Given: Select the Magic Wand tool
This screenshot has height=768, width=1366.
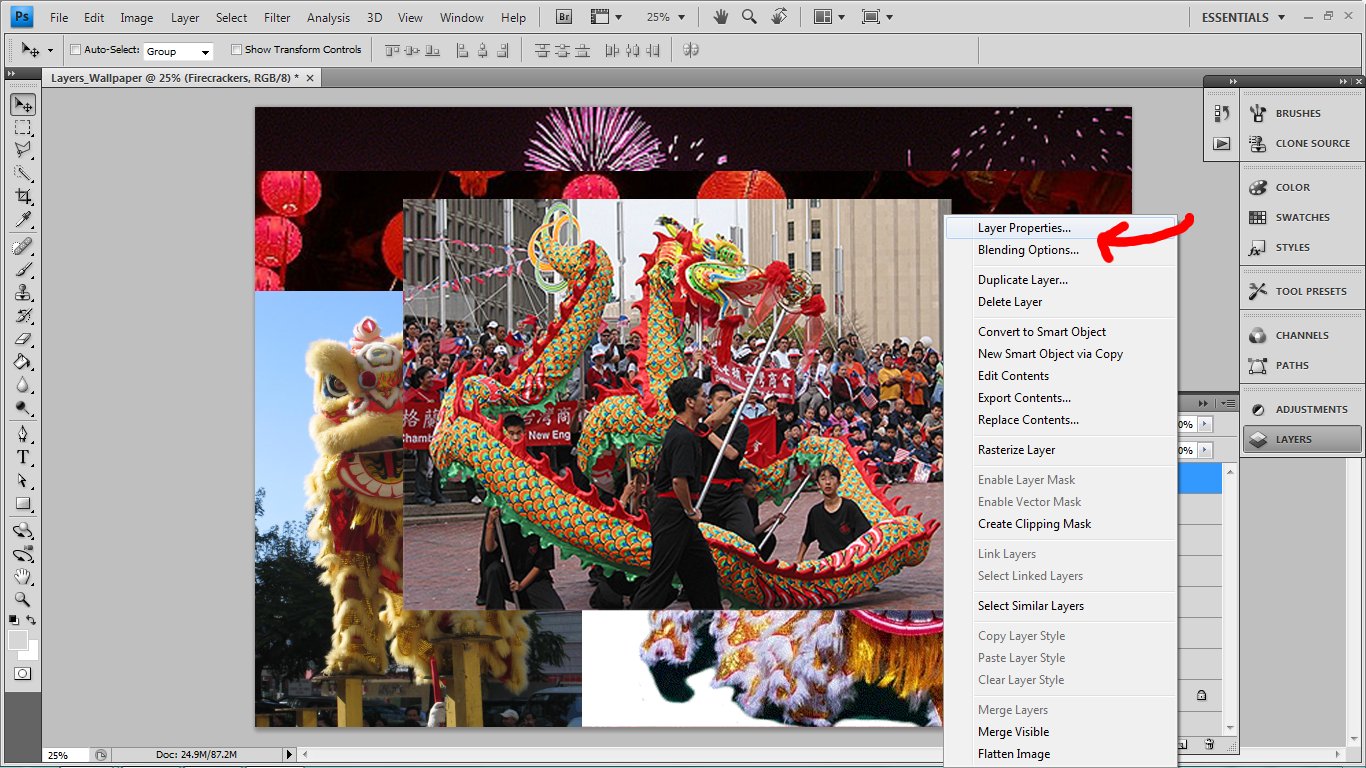Looking at the screenshot, I should (23, 173).
